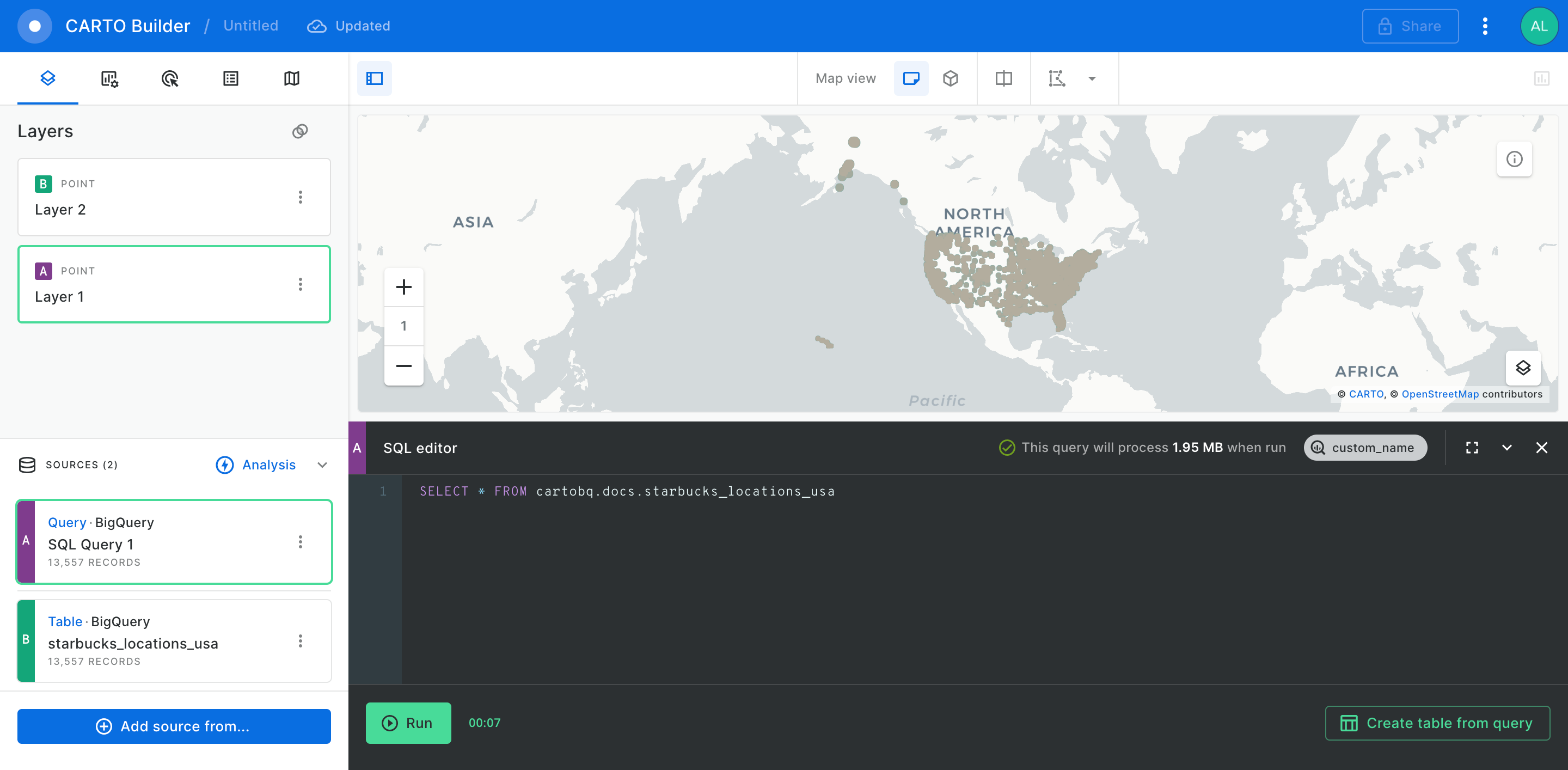1568x770 pixels.
Task: Click into the SQL query text line
Action: tap(627, 492)
